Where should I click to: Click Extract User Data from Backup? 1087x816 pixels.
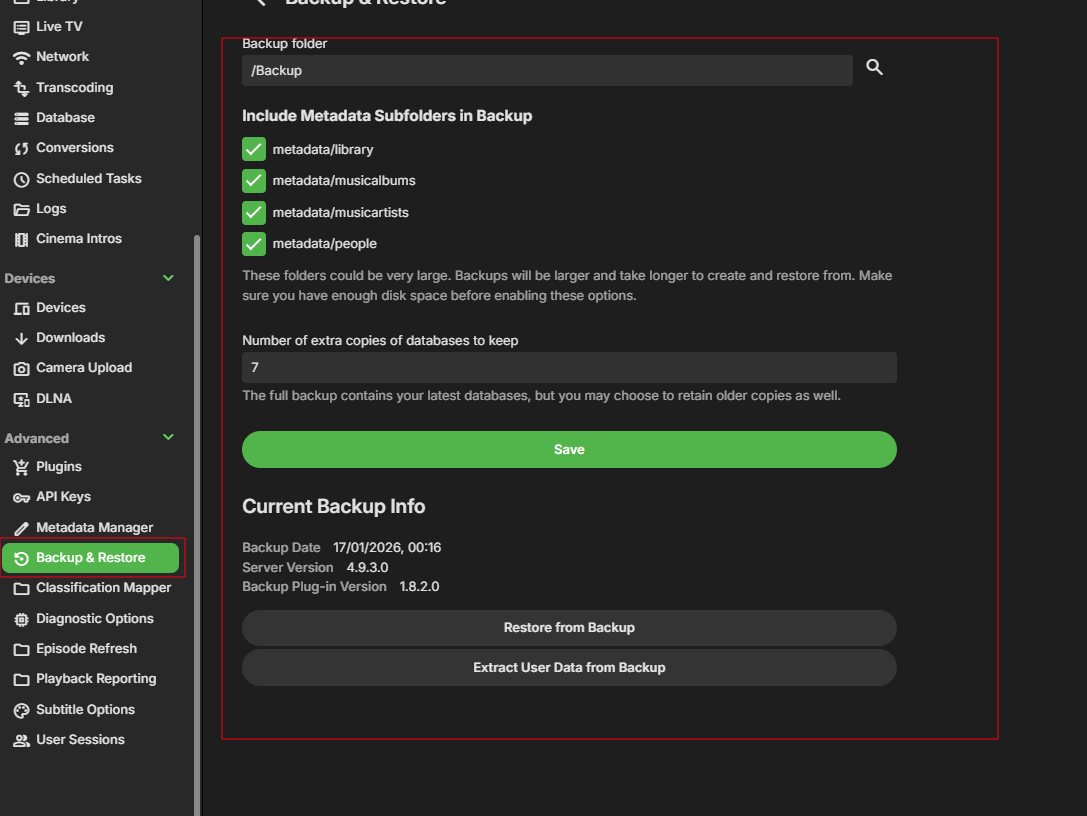(569, 667)
